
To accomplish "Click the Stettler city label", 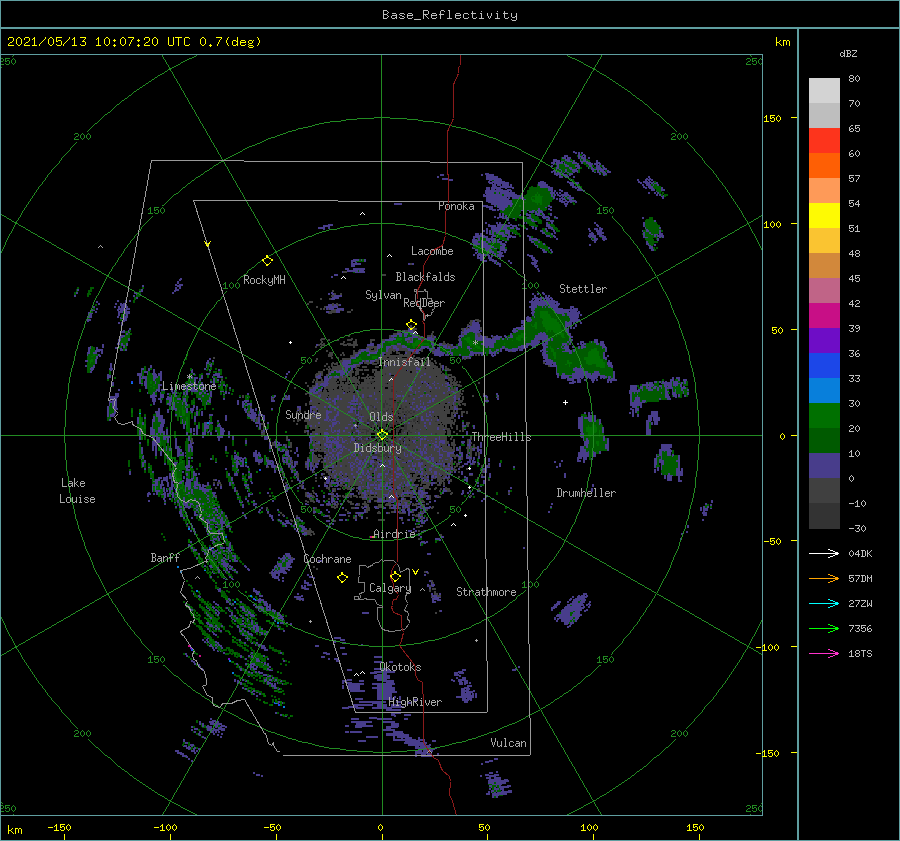I will click(583, 289).
